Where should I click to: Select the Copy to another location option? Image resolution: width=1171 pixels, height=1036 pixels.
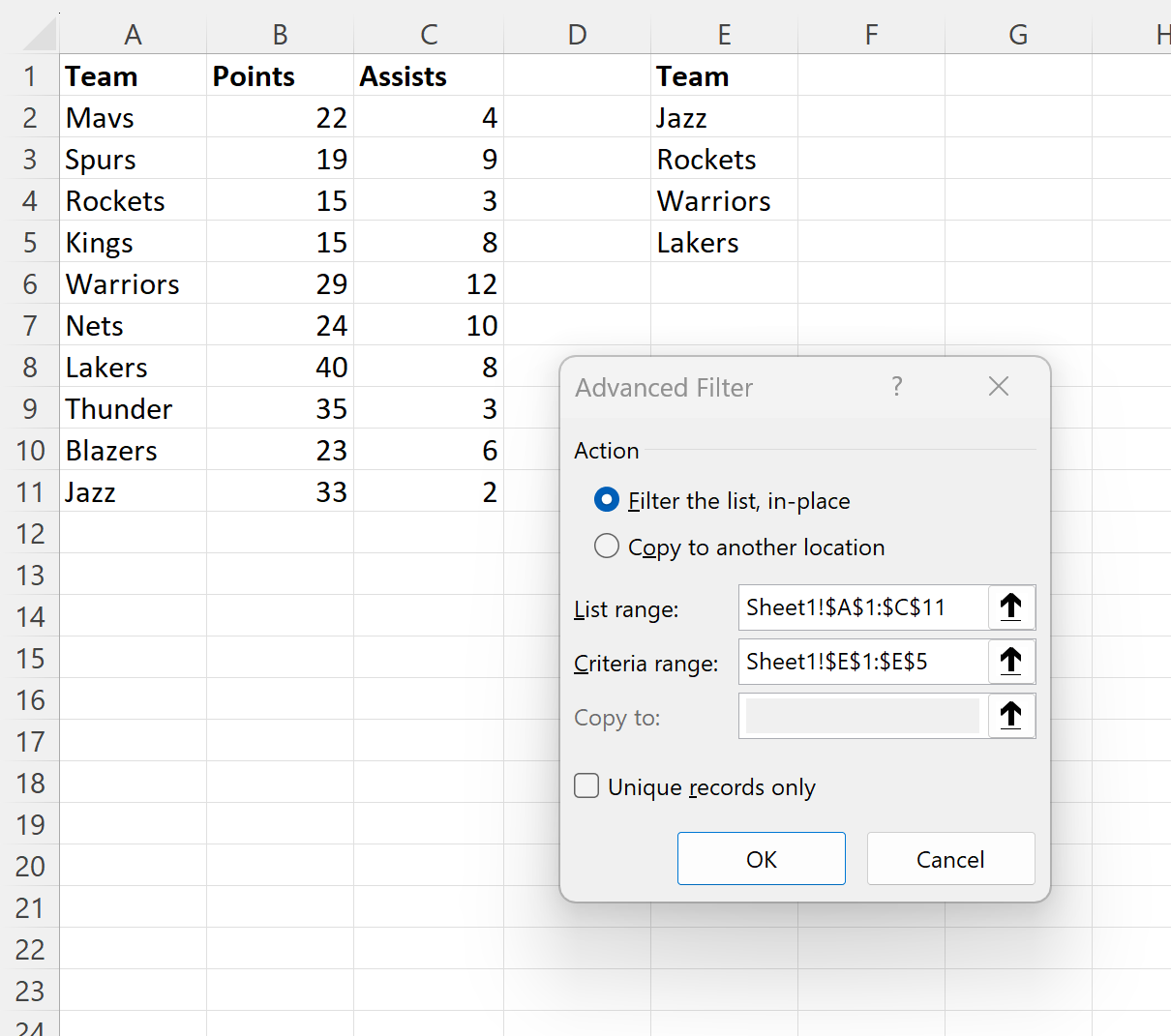point(606,546)
